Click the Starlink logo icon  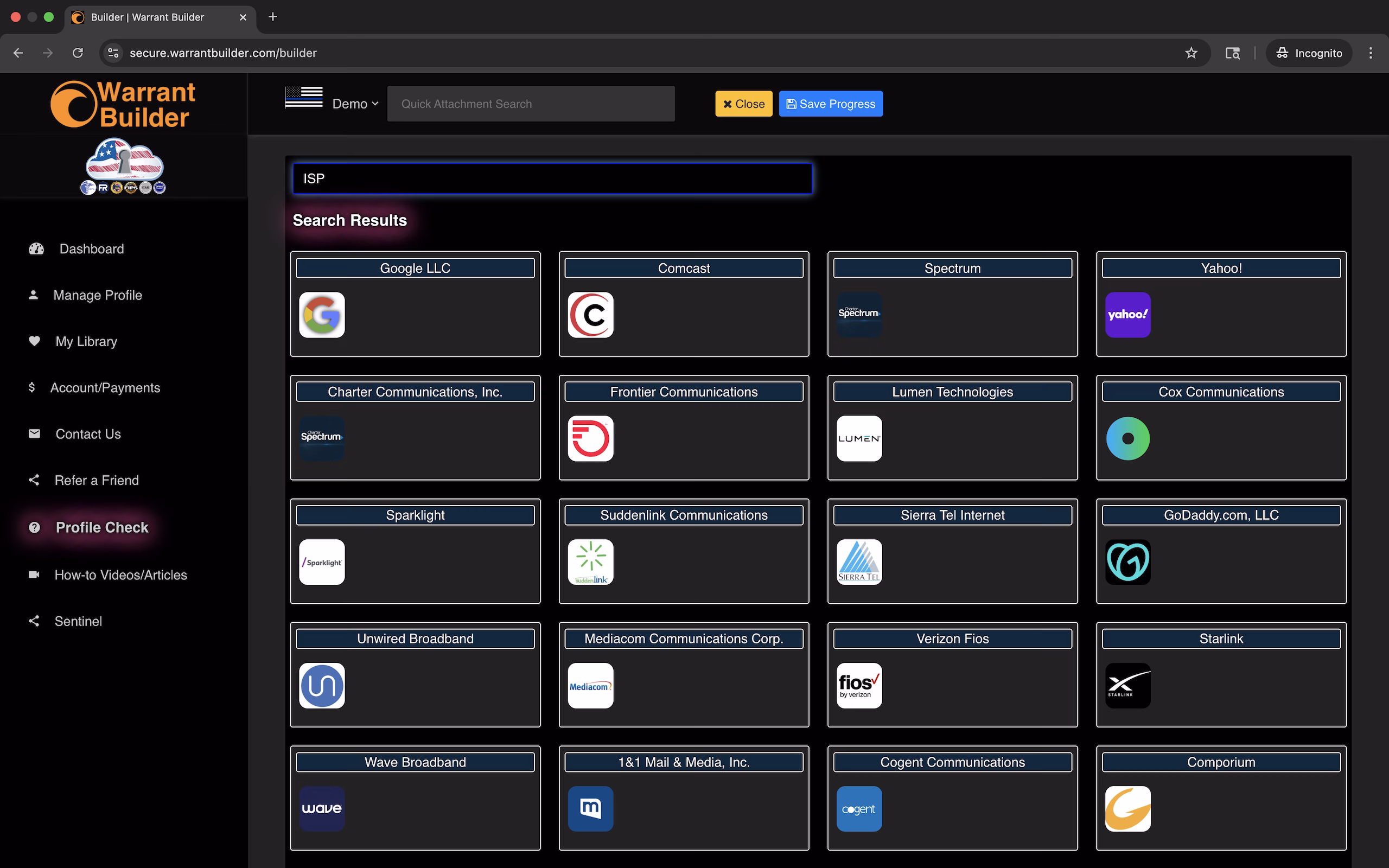[x=1127, y=685]
